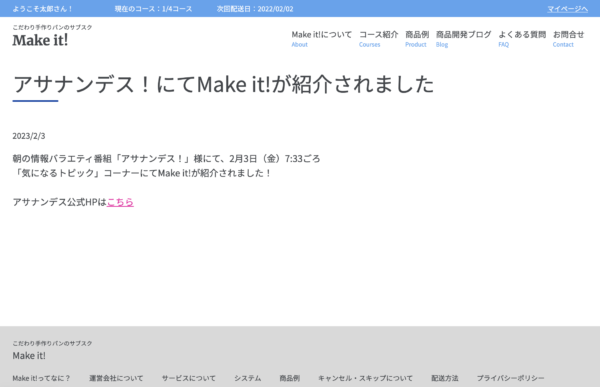The image size is (600, 387).
Task: Click the heading アサナンデス！にてMake it!が紹介されました
Action: pos(223,84)
